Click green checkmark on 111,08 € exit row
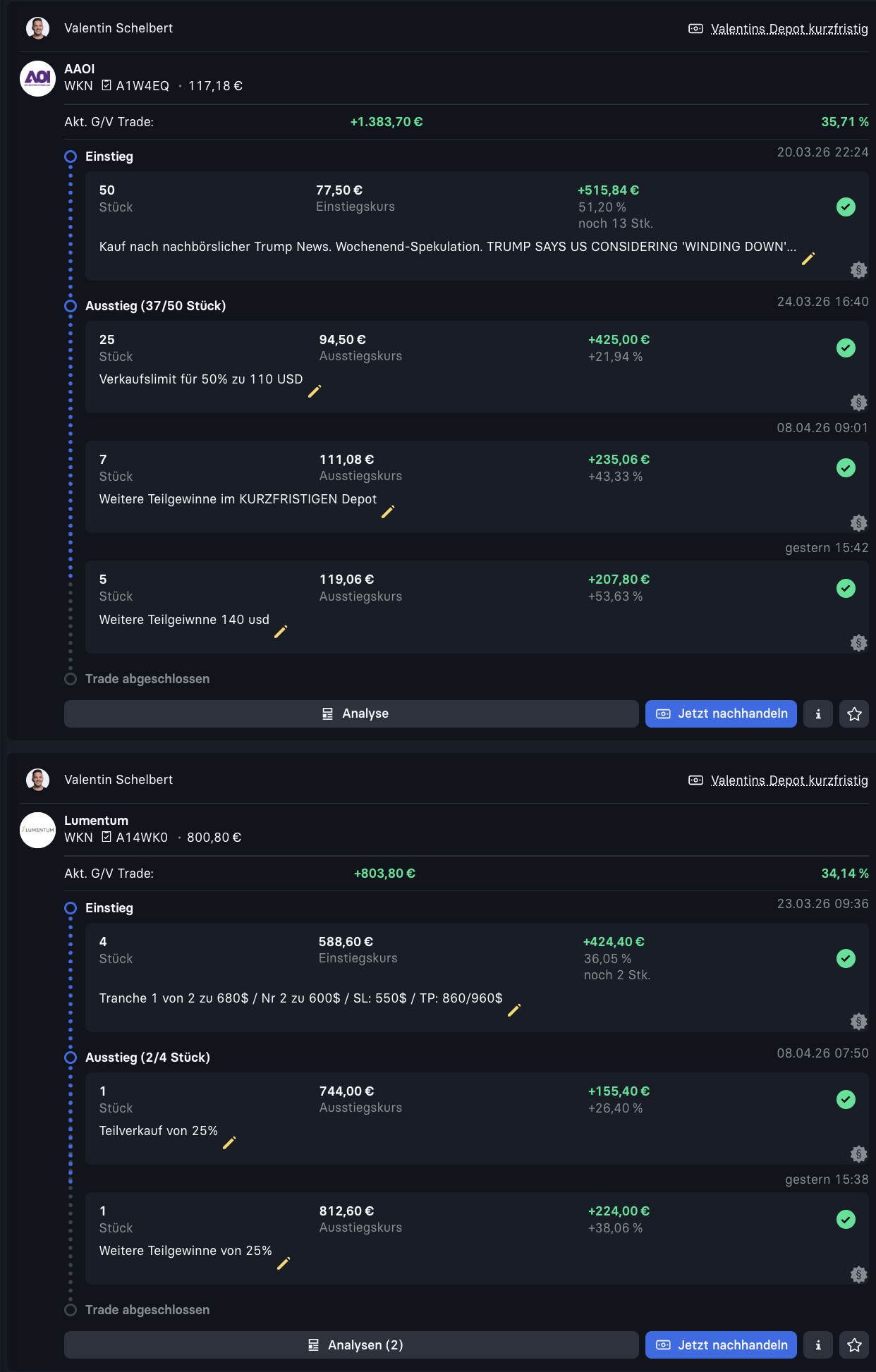This screenshot has width=876, height=1372. click(846, 467)
